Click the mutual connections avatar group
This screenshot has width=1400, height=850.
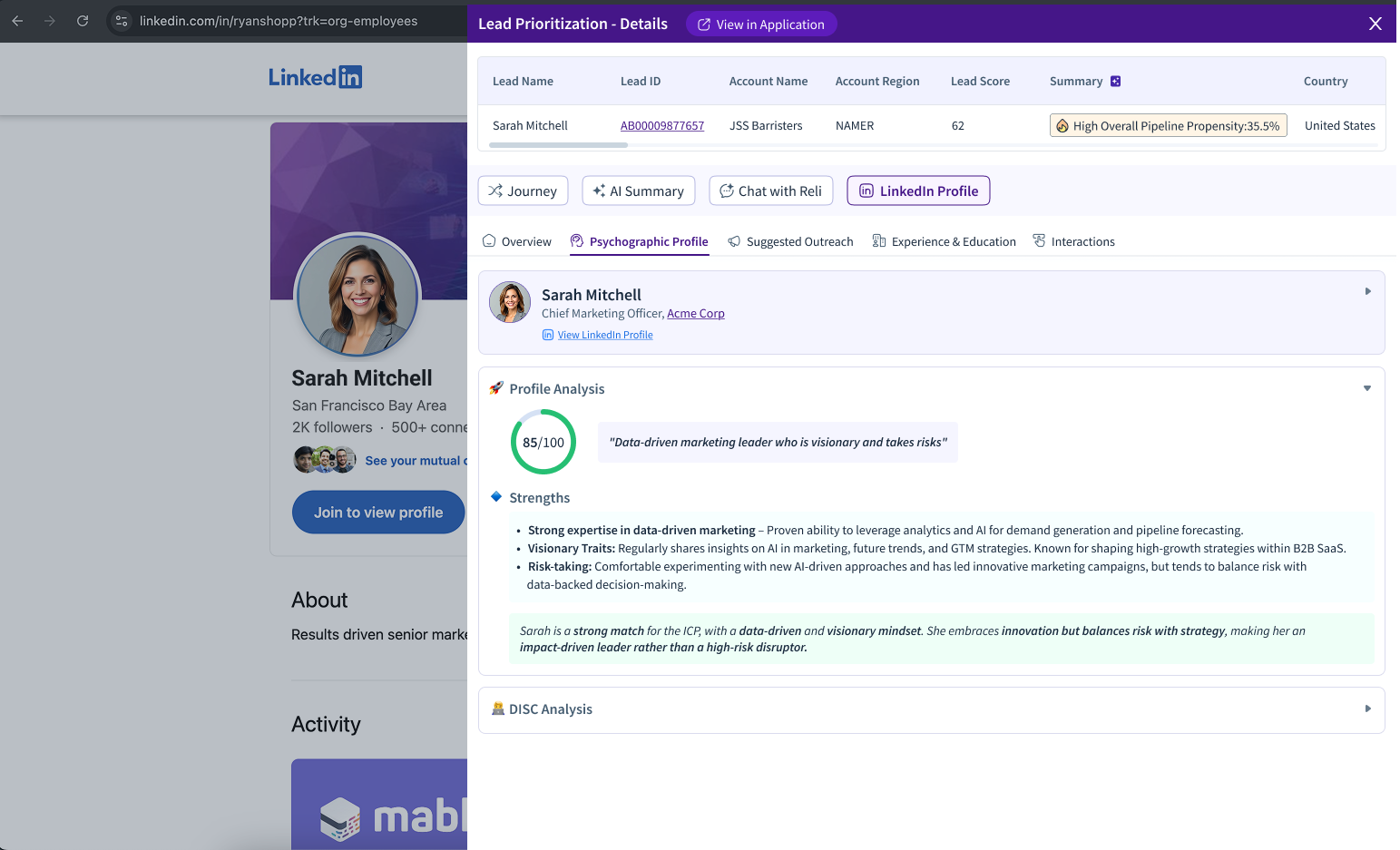tap(325, 460)
